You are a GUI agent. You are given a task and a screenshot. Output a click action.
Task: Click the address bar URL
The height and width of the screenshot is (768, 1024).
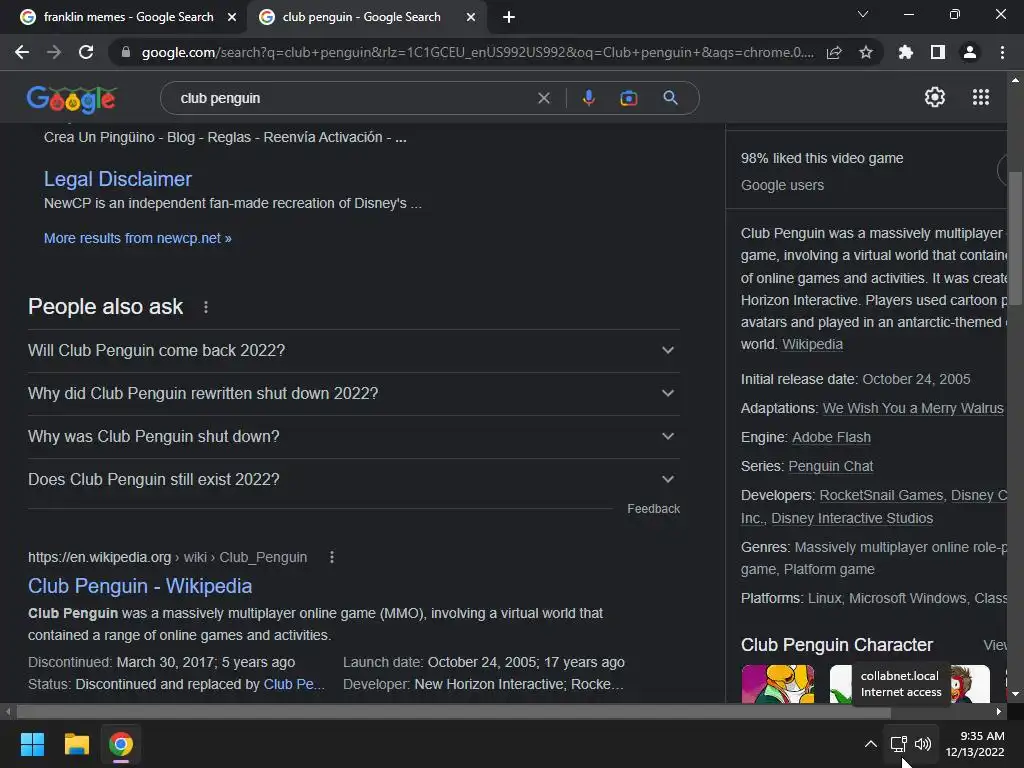[477, 52]
